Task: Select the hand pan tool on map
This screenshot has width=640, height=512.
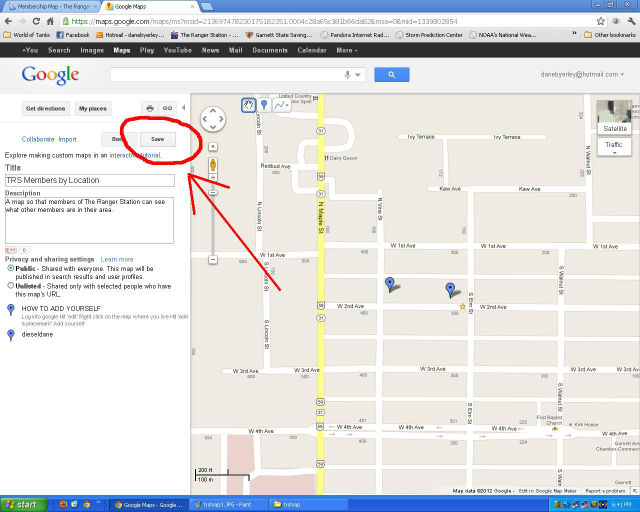Action: [249, 105]
